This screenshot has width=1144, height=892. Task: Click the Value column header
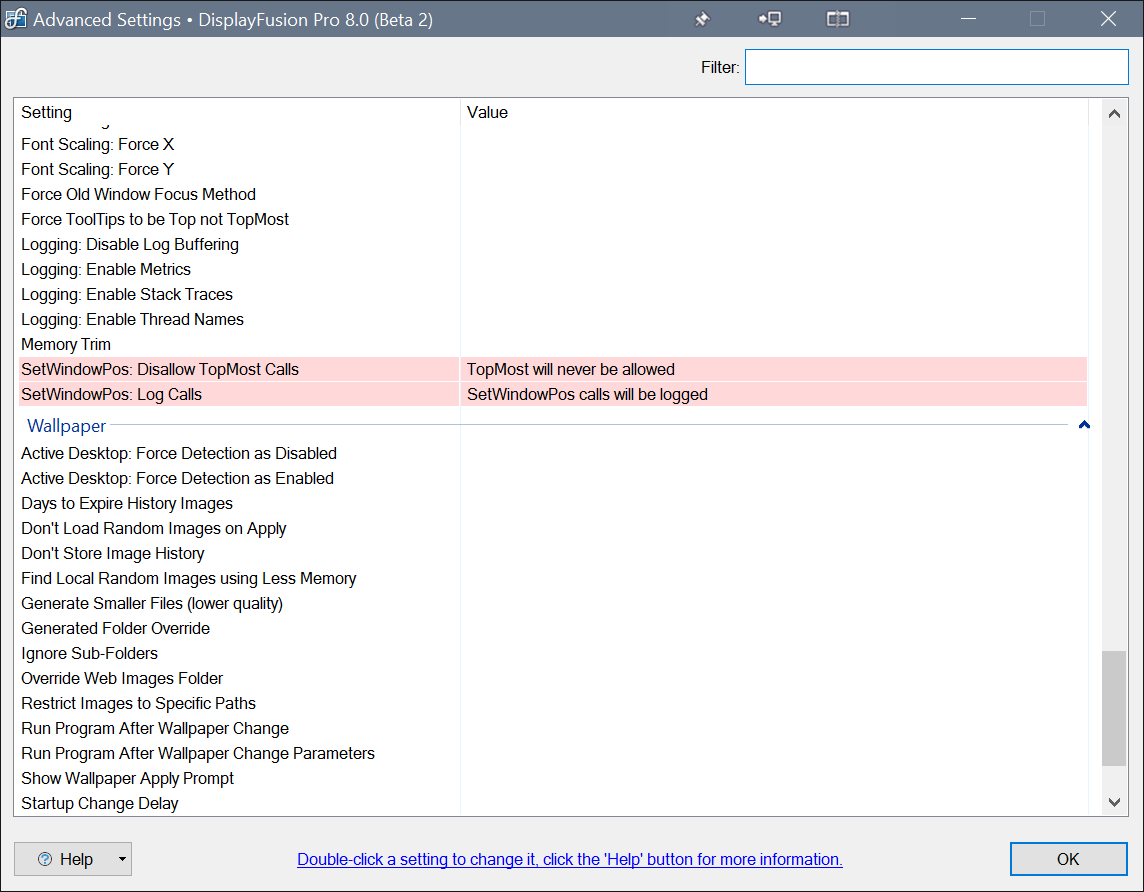coord(487,112)
